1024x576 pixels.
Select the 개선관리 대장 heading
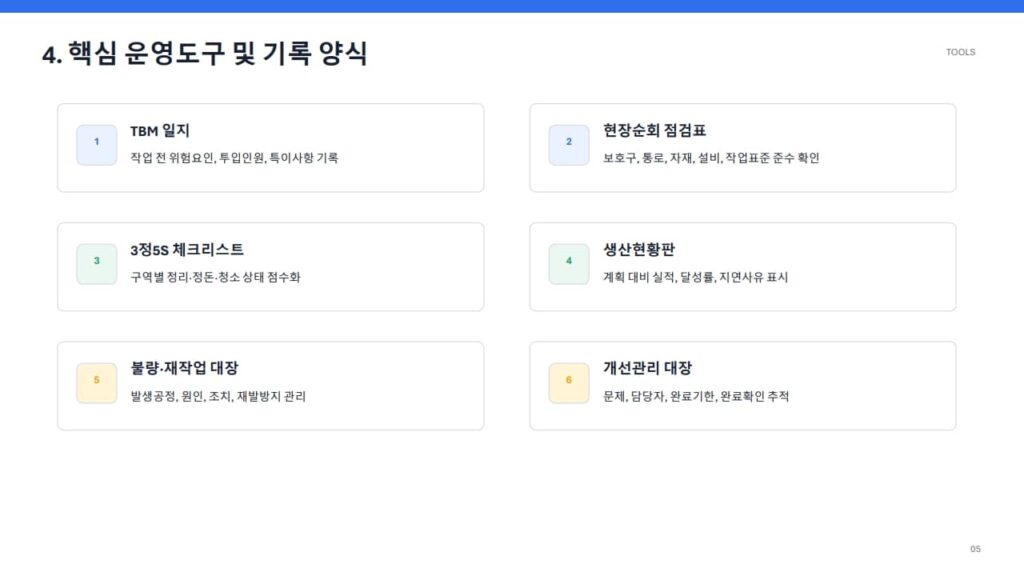647,368
